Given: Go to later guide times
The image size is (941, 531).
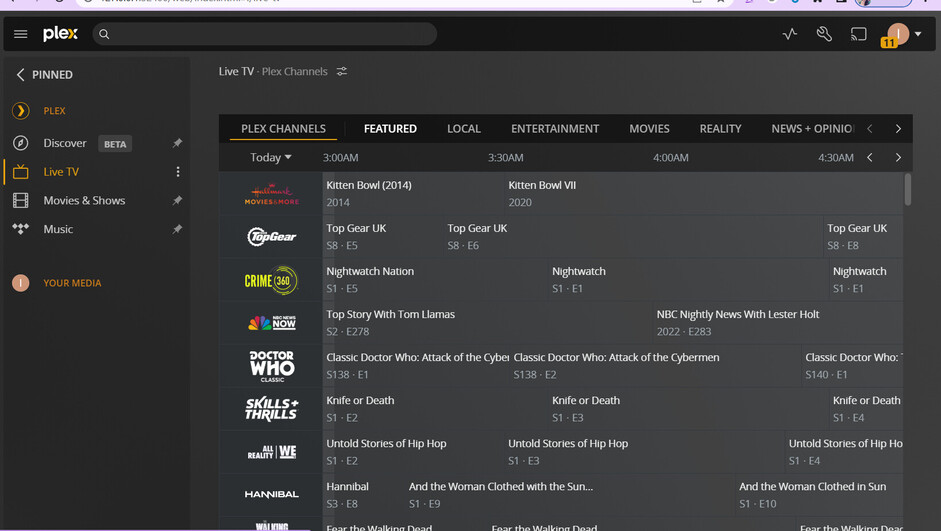Looking at the screenshot, I should (x=898, y=157).
